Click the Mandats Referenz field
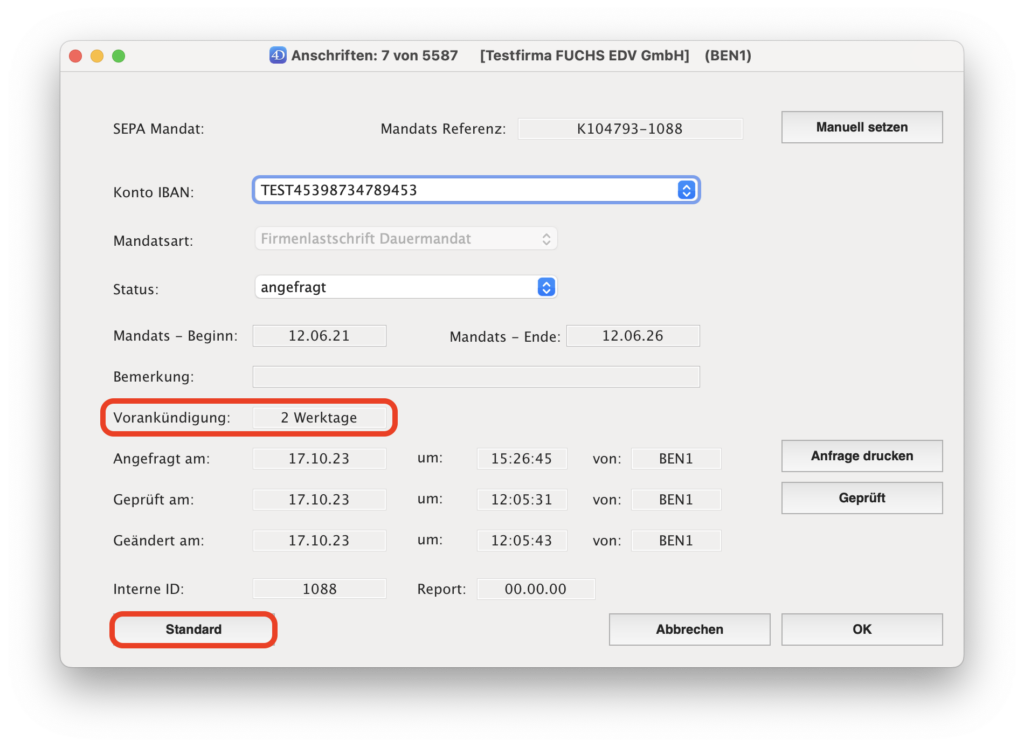1024x747 pixels. tap(629, 129)
